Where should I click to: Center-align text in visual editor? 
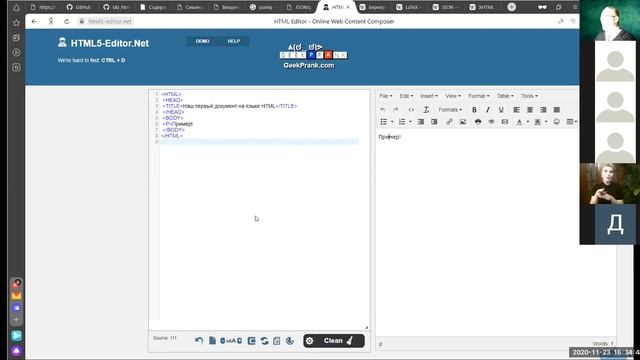pyautogui.click(x=530, y=110)
